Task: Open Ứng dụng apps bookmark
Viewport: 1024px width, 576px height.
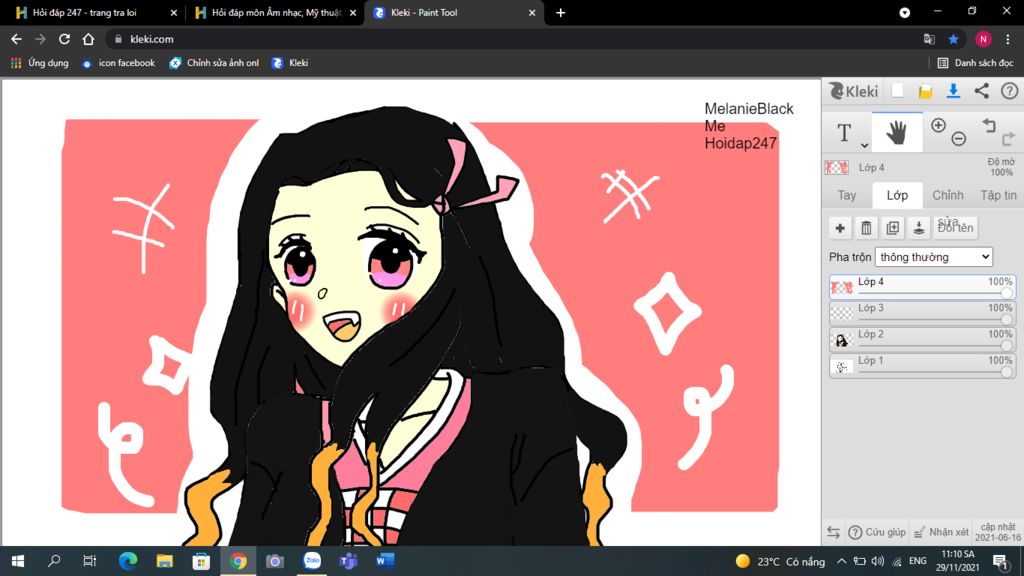Action: click(x=40, y=63)
